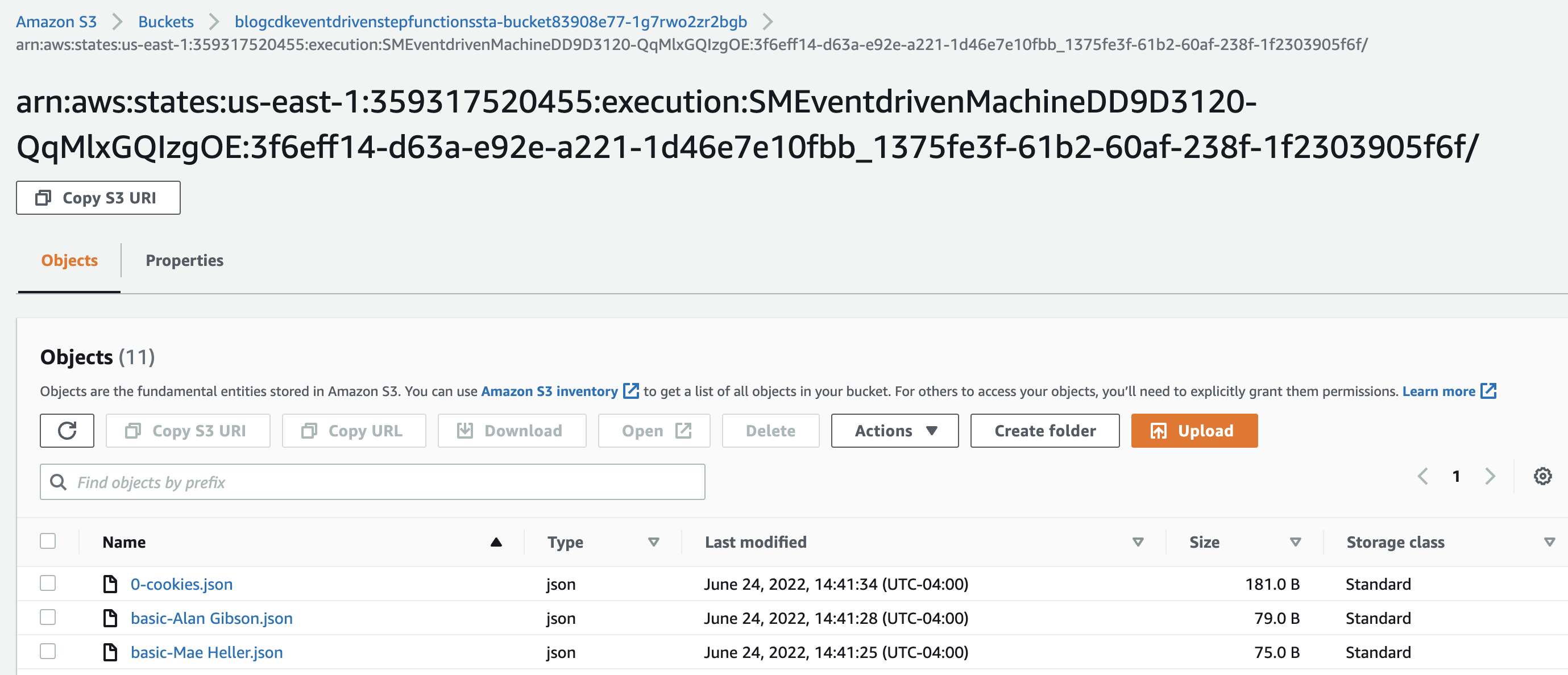The image size is (1568, 675).
Task: Open the Actions dropdown menu
Action: [894, 431]
